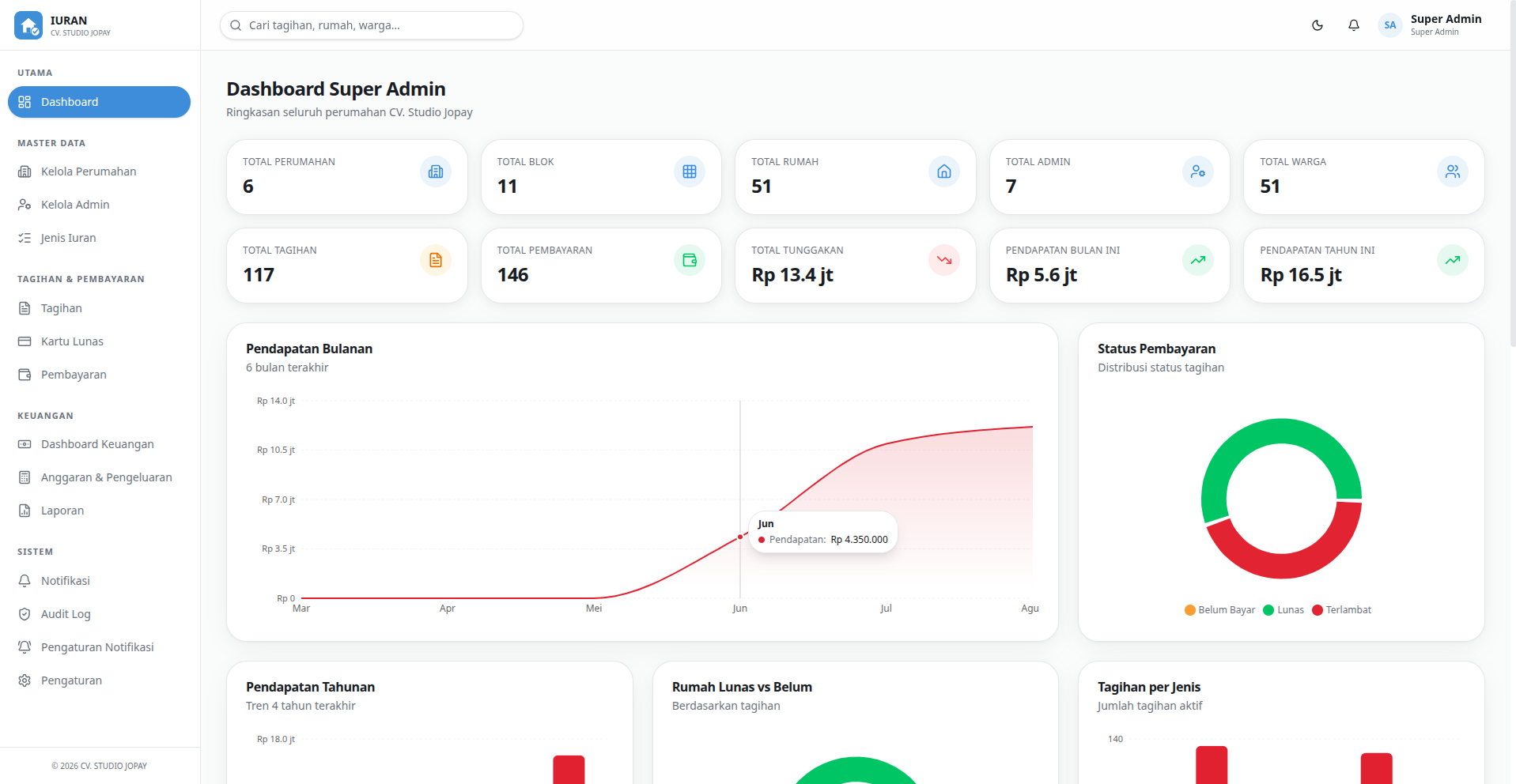This screenshot has width=1516, height=784.
Task: Click the Terlambat red legend swatch
Action: pyautogui.click(x=1318, y=610)
